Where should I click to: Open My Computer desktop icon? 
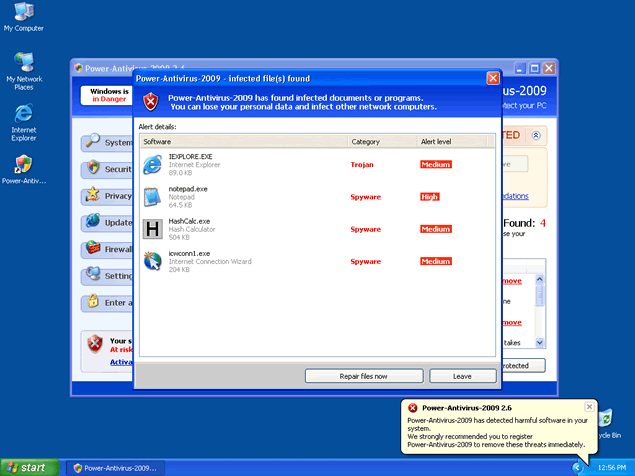23,14
